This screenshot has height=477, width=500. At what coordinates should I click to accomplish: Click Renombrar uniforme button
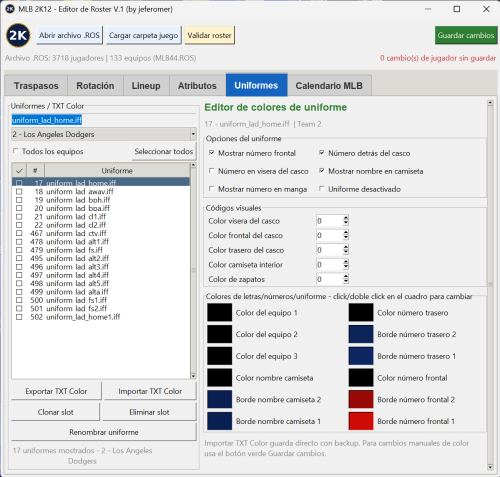tap(104, 432)
